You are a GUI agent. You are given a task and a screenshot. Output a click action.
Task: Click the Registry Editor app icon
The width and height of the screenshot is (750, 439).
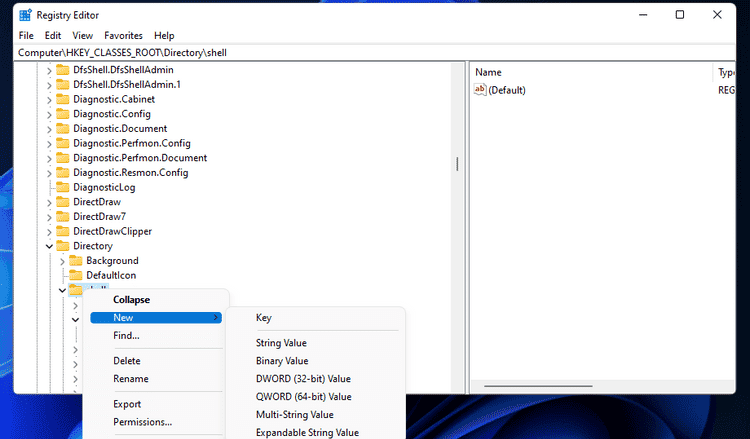[25, 15]
